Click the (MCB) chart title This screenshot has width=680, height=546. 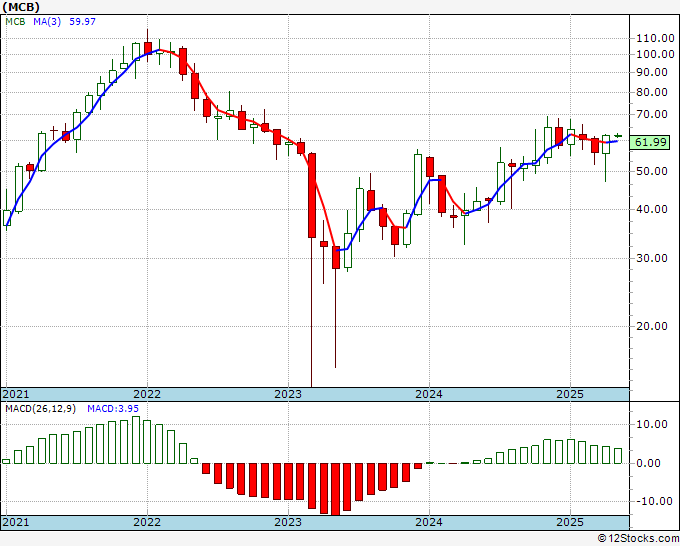(x=21, y=7)
